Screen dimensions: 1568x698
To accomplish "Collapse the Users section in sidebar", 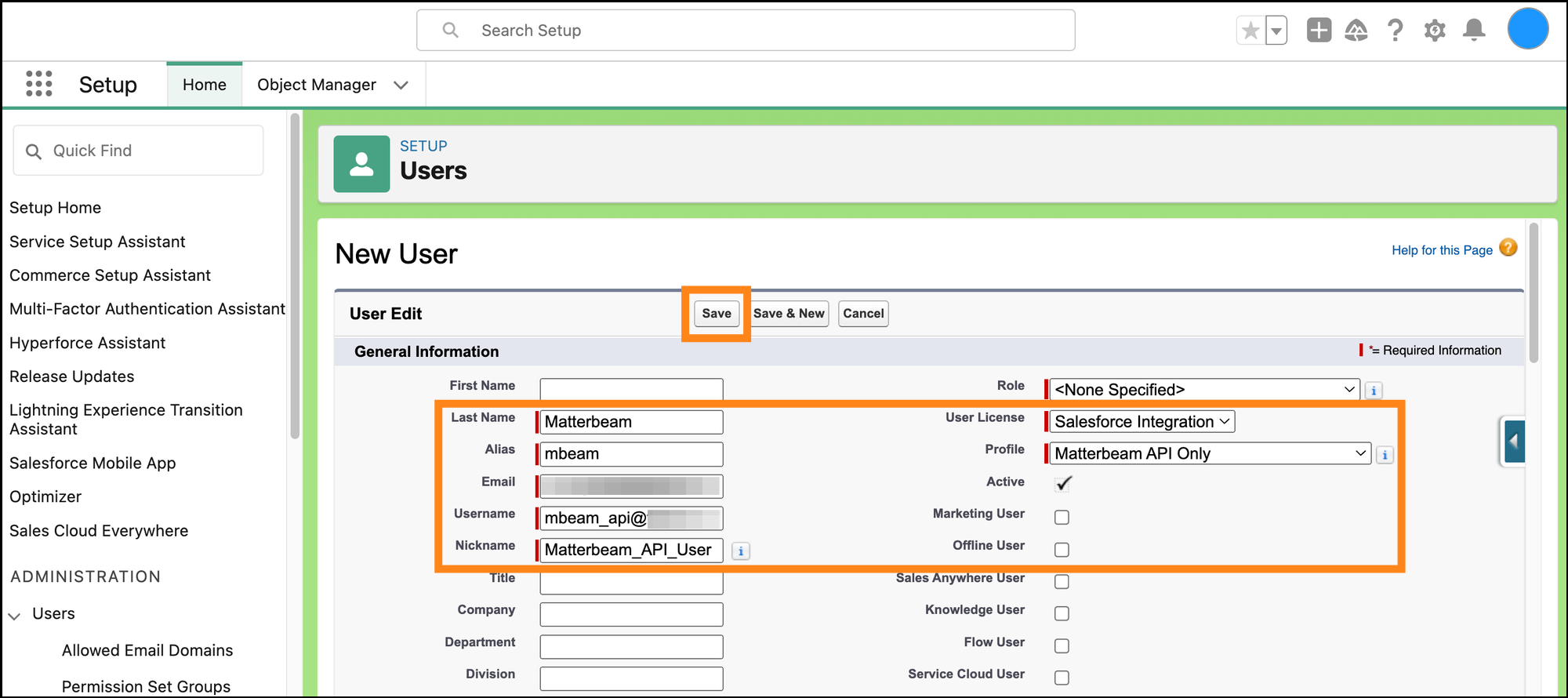I will [x=14, y=615].
